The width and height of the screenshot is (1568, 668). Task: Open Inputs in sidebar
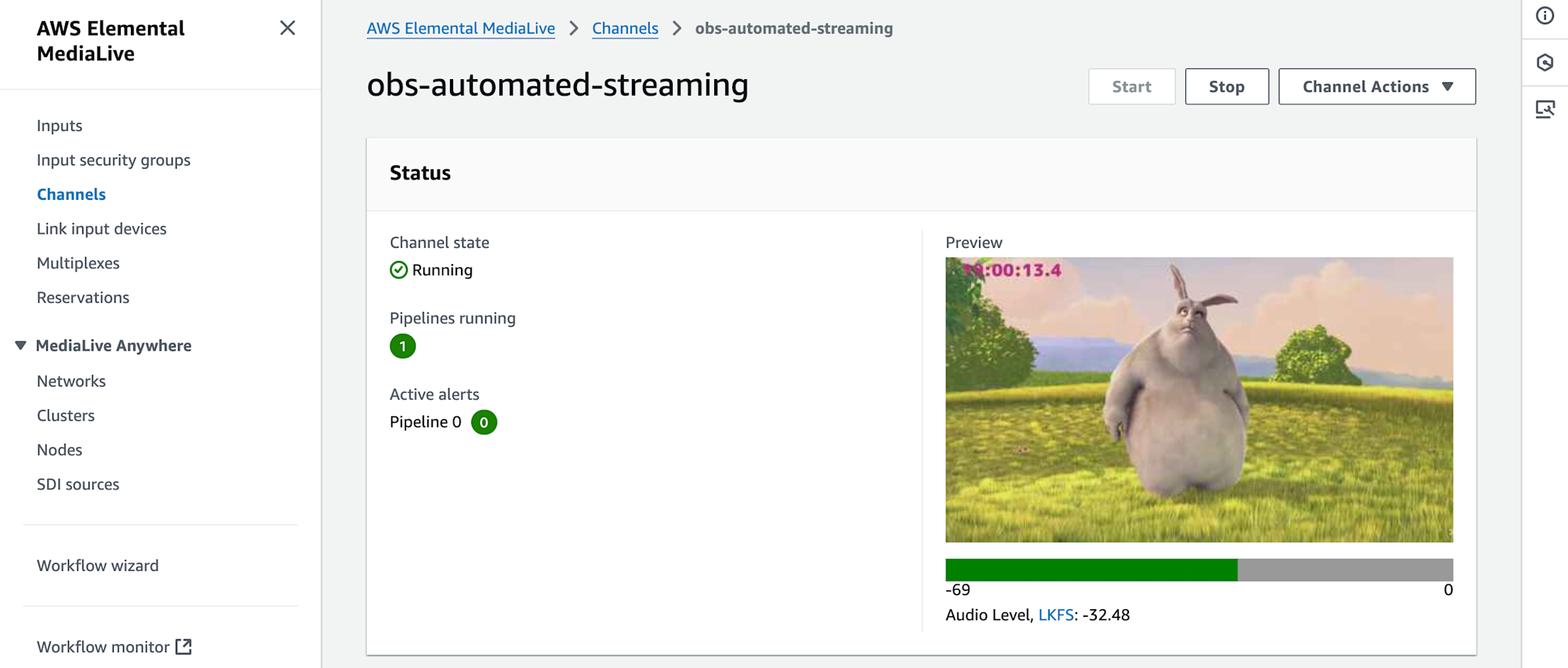[x=60, y=125]
